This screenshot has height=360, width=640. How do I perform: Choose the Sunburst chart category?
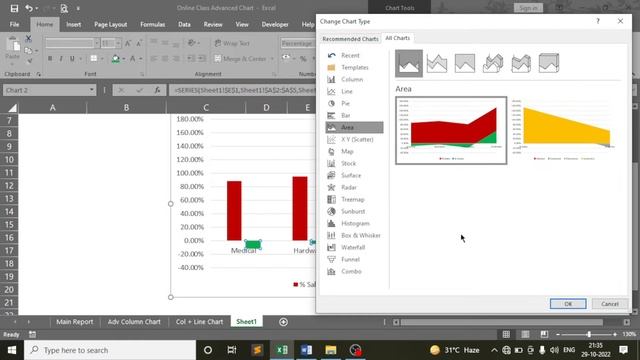tap(354, 211)
